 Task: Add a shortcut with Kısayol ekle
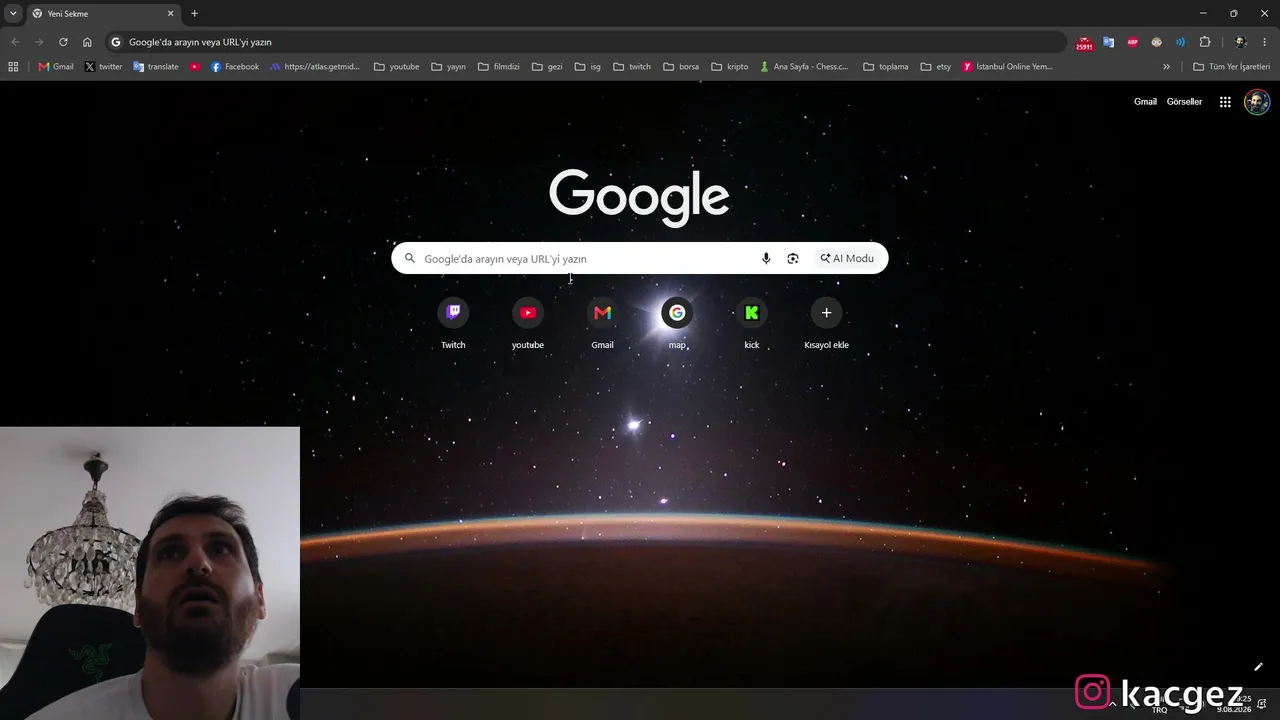826,323
